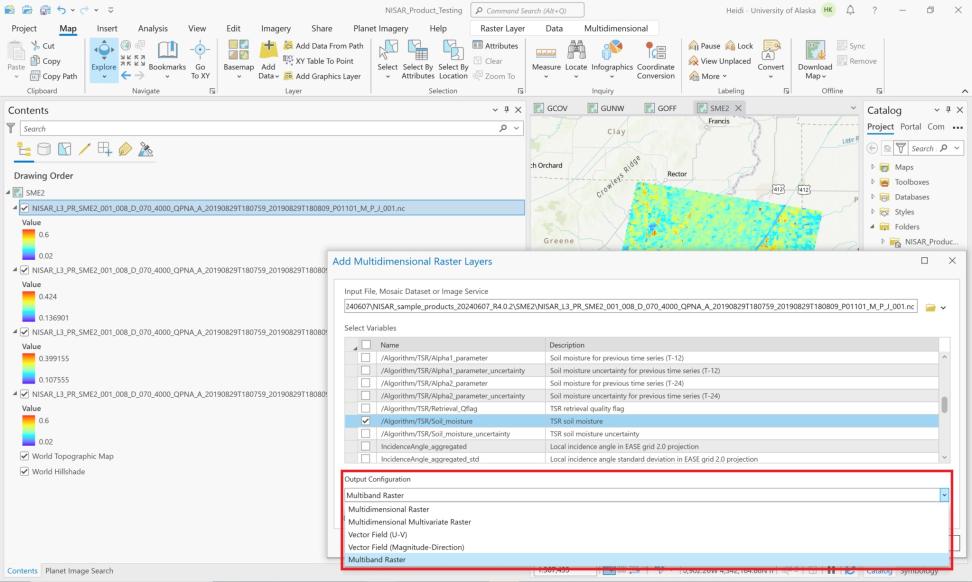
Task: Open the Attributes pane button
Action: pyautogui.click(x=495, y=46)
